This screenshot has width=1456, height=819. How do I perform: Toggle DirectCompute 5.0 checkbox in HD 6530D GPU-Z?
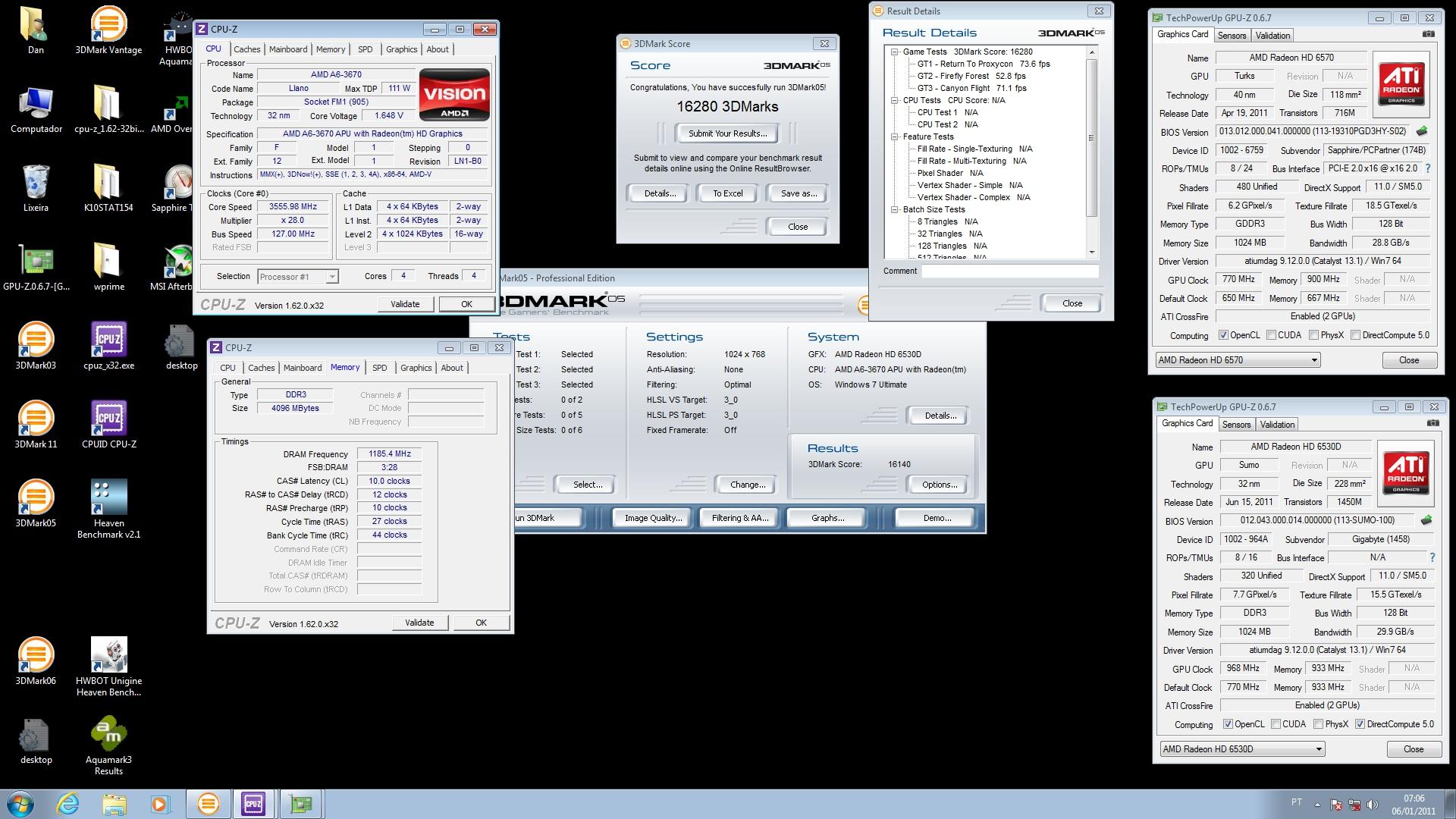point(1359,724)
